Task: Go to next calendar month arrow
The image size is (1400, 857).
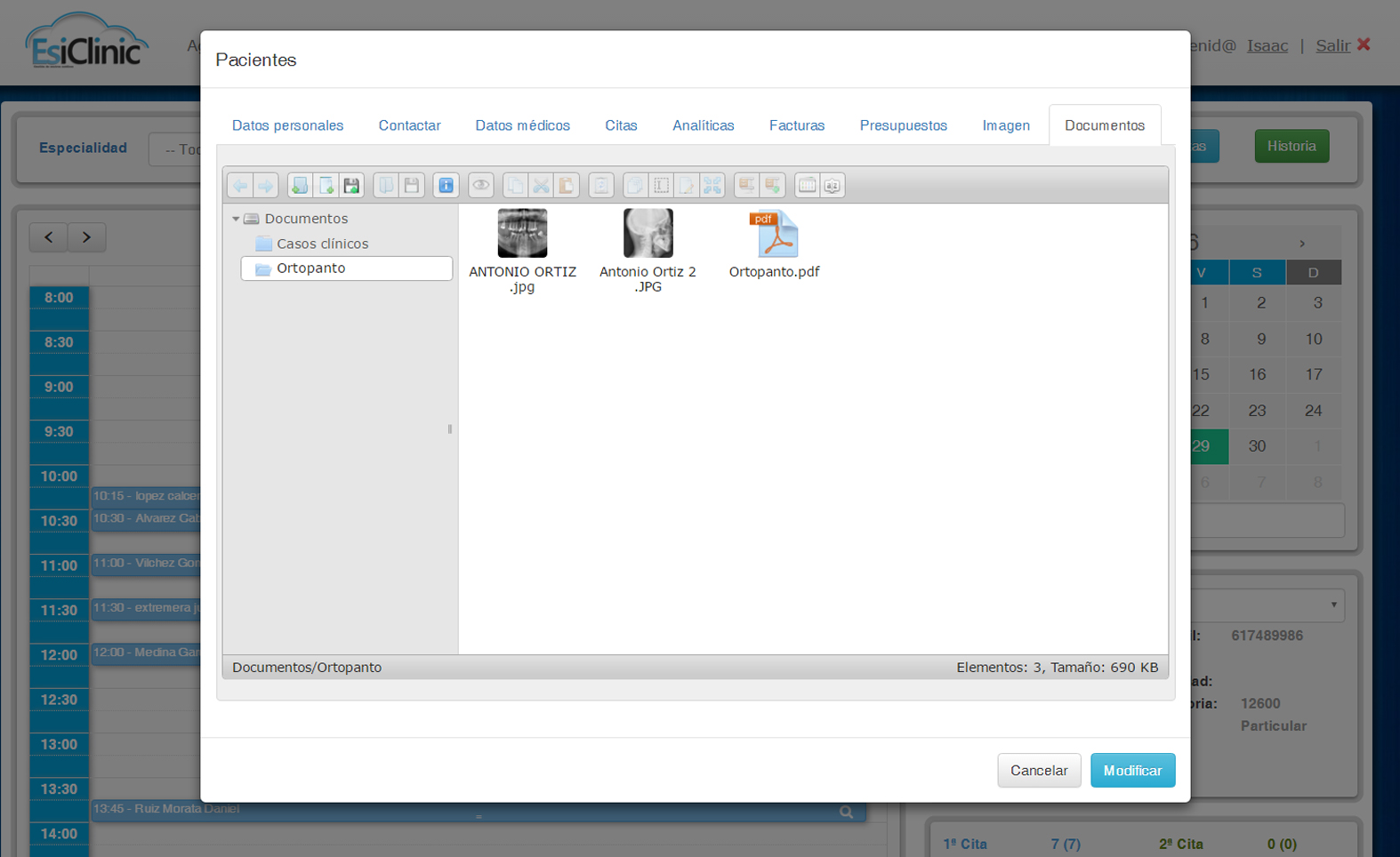Action: point(1302,244)
